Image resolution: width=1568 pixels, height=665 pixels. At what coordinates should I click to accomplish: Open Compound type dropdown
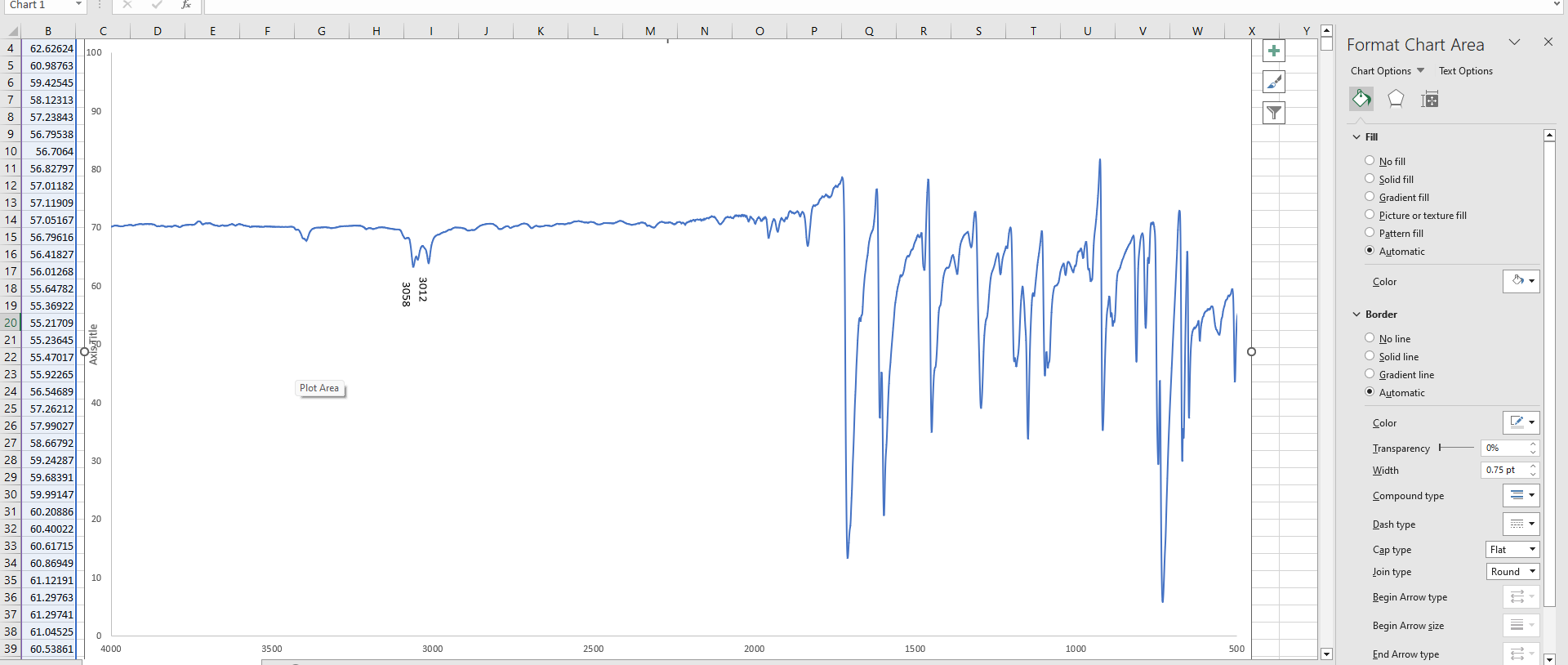[x=1521, y=495]
